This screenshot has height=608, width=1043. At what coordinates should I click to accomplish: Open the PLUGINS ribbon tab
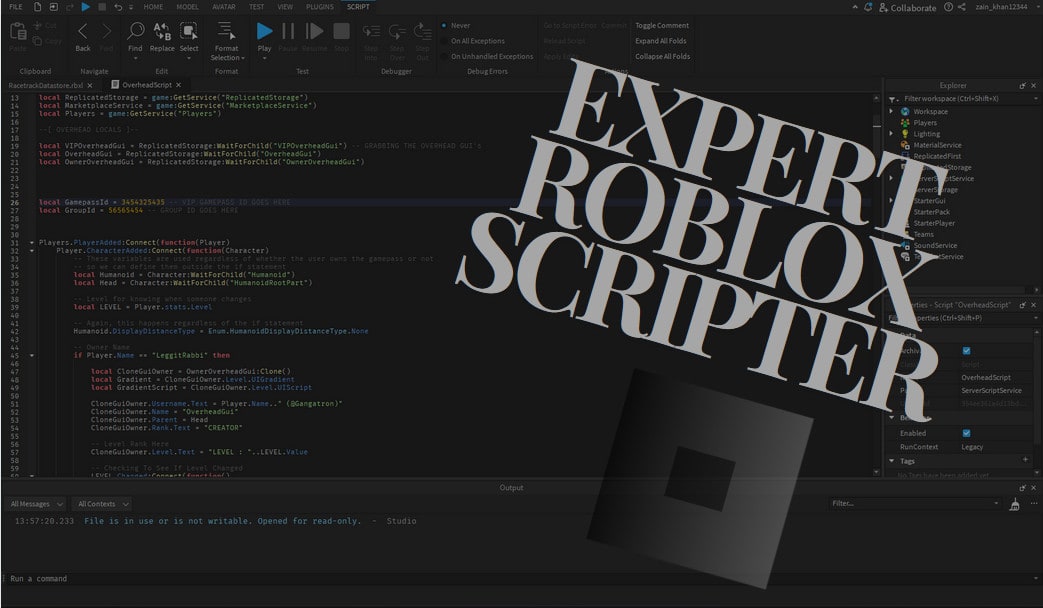coord(320,7)
